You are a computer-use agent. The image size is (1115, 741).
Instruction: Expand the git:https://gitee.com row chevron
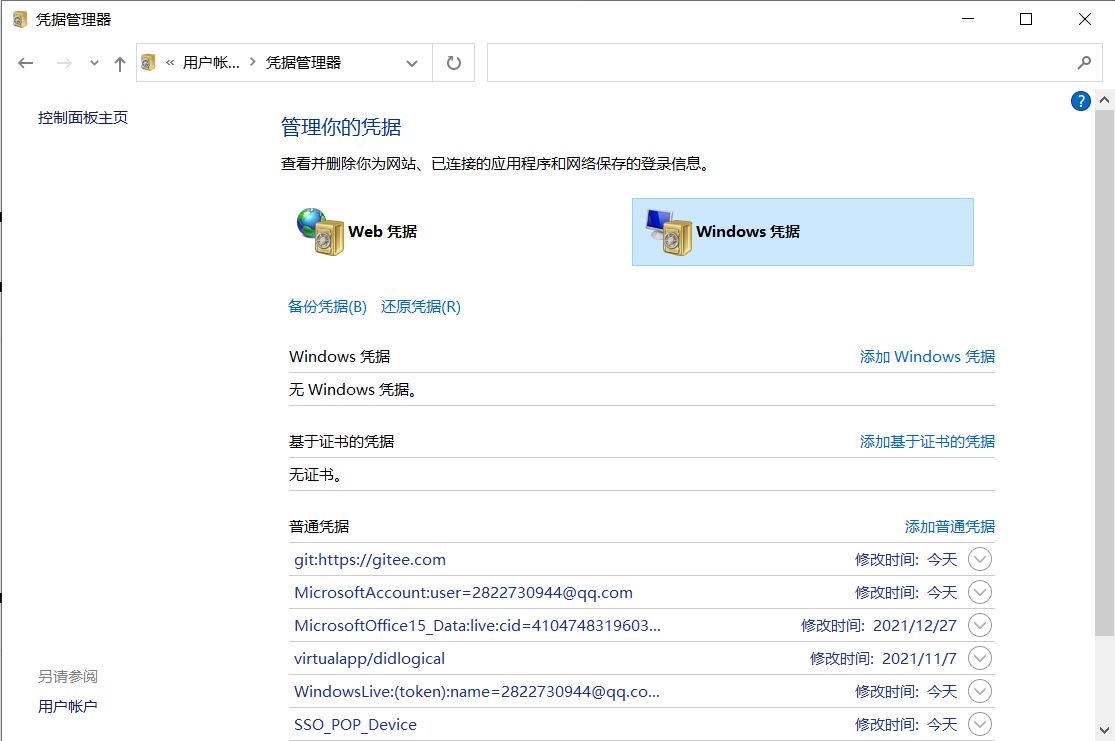tap(980, 559)
